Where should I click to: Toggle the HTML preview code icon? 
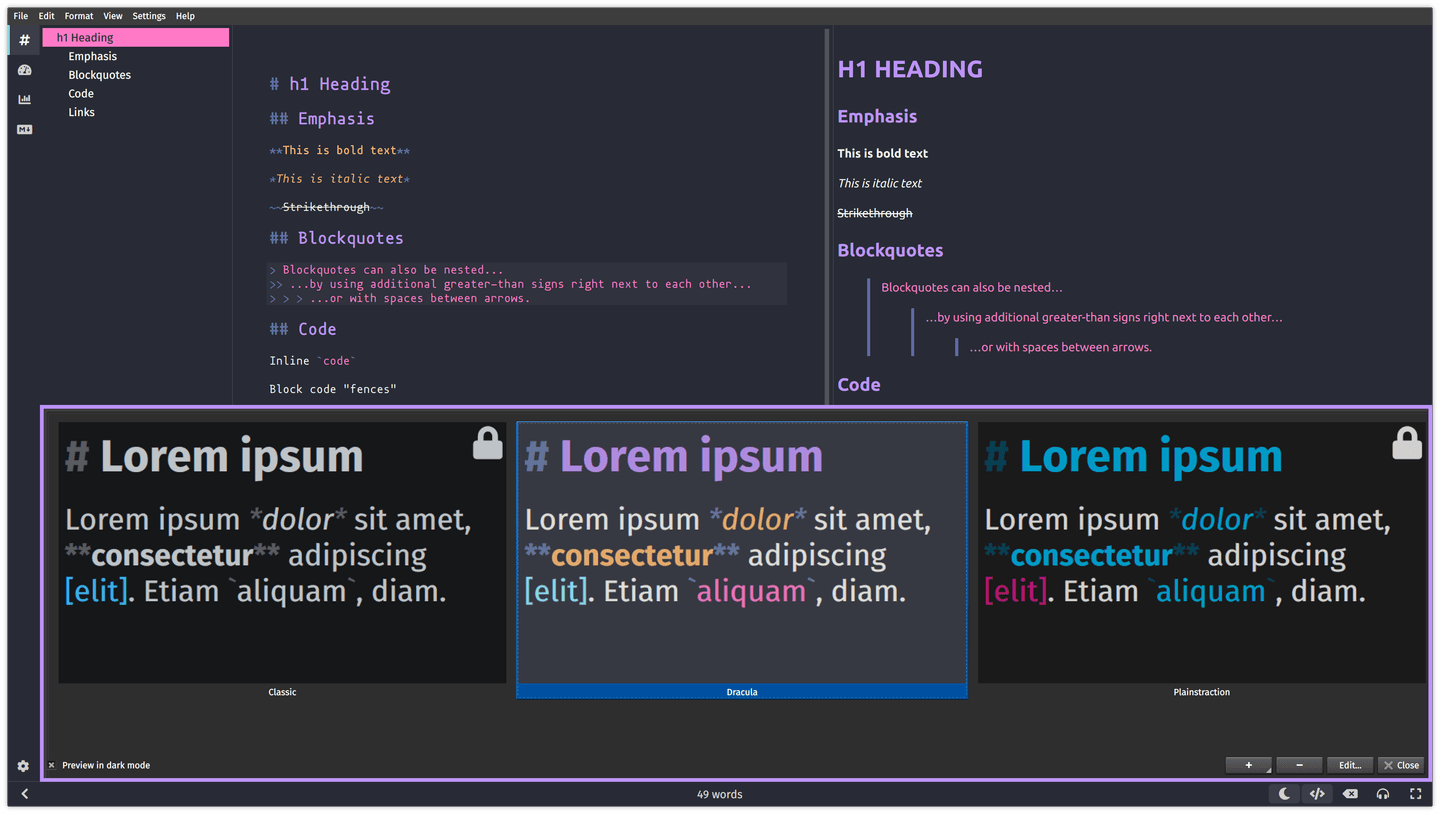[1317, 794]
